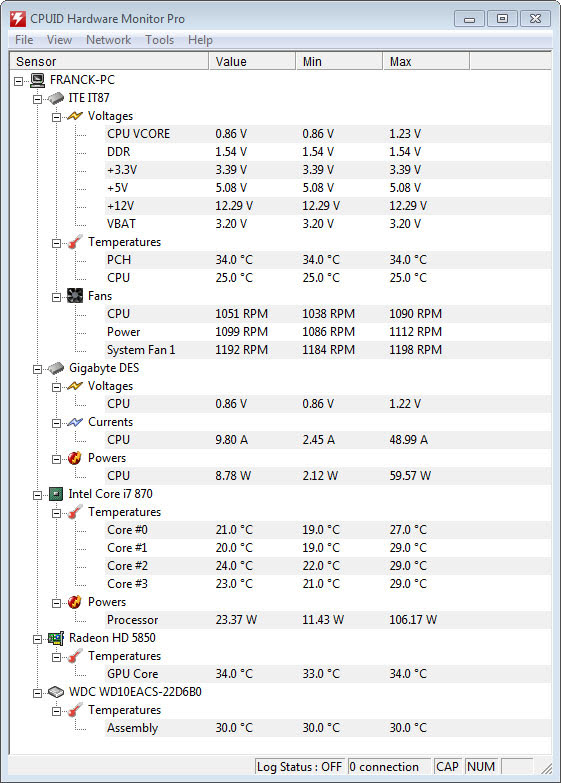Click the Radeon HD 5850 graphics card icon
The width and height of the screenshot is (561, 783).
tap(56, 638)
